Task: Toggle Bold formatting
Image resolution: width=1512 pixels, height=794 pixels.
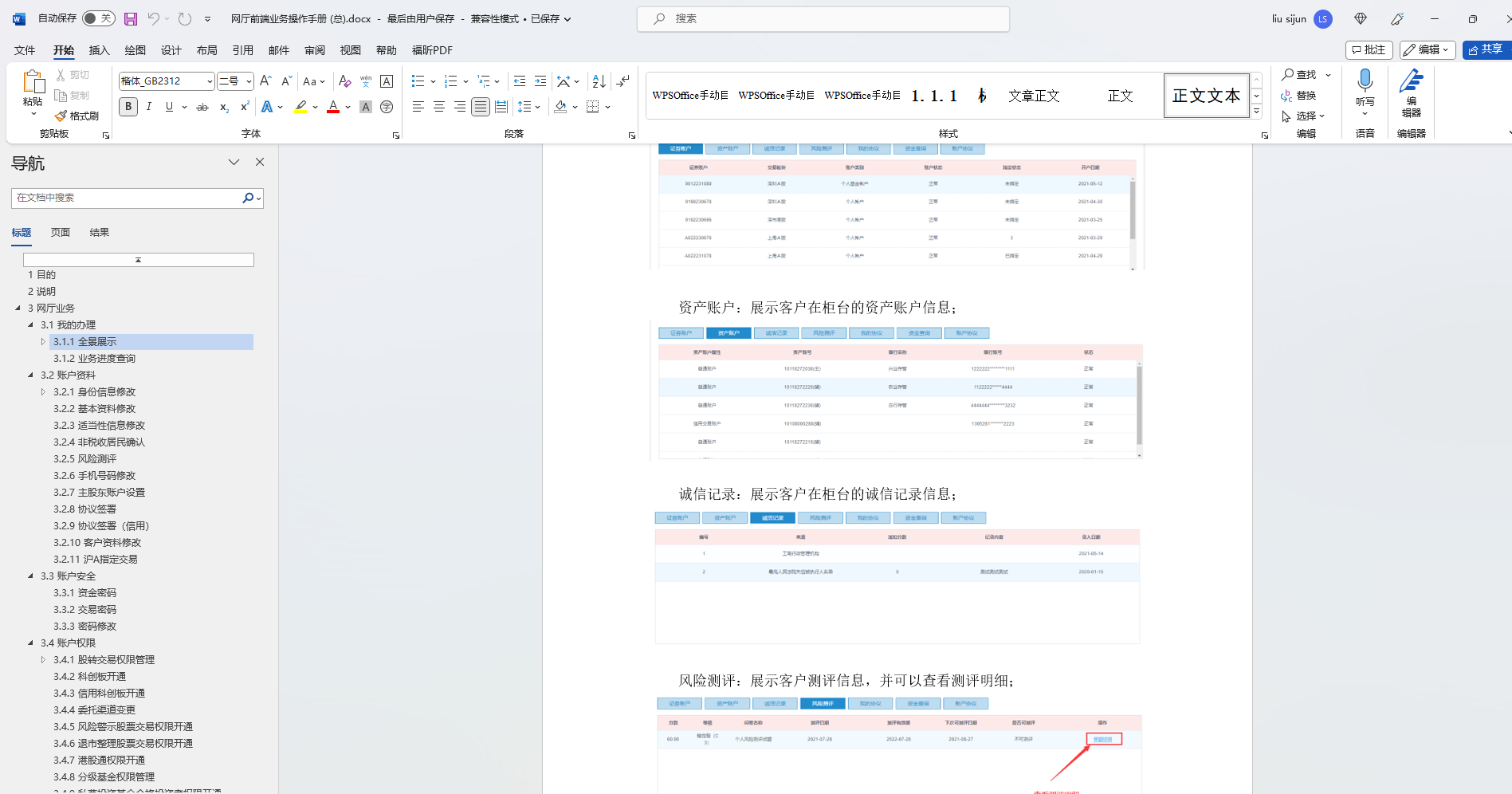Action: click(128, 107)
